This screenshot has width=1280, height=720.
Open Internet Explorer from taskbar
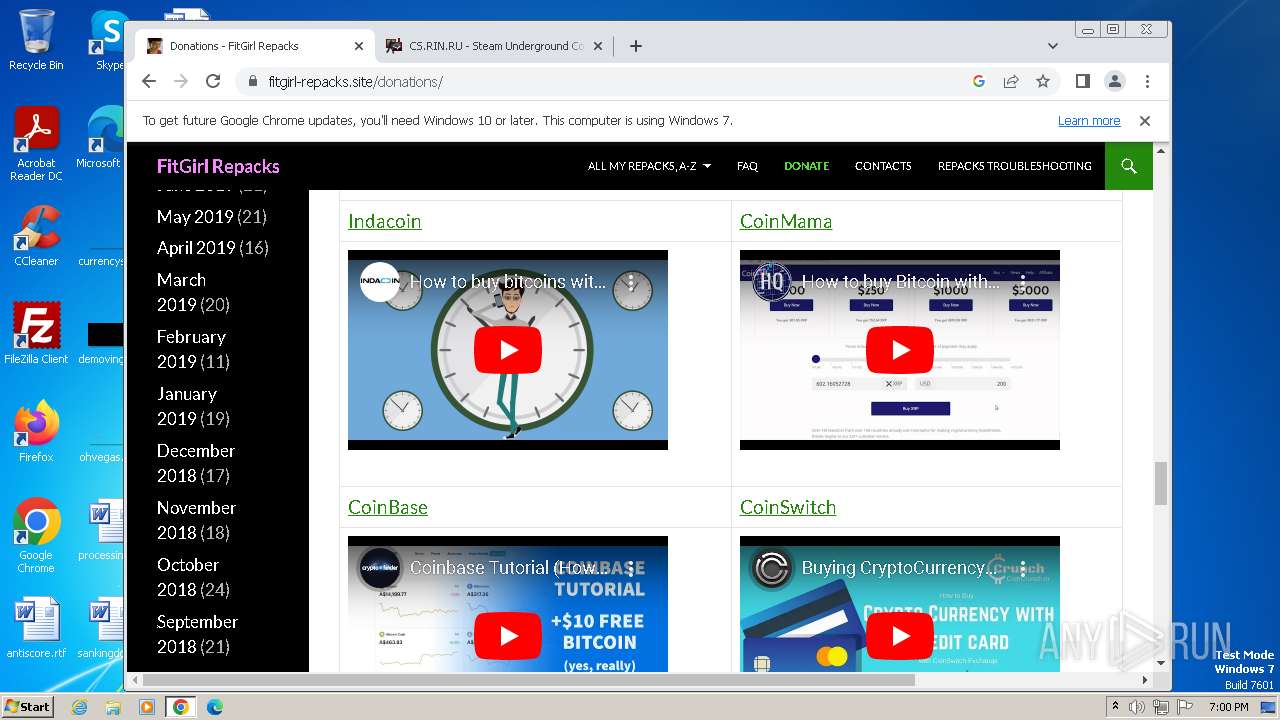(x=80, y=707)
